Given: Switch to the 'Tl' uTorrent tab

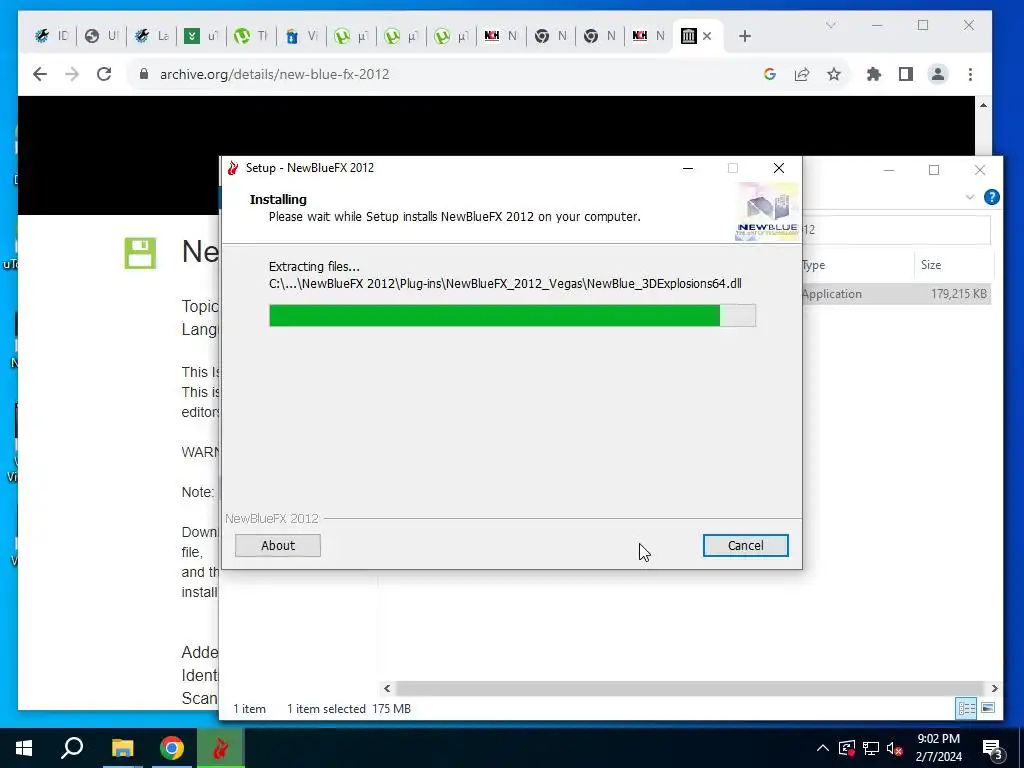Looking at the screenshot, I should [x=251, y=36].
